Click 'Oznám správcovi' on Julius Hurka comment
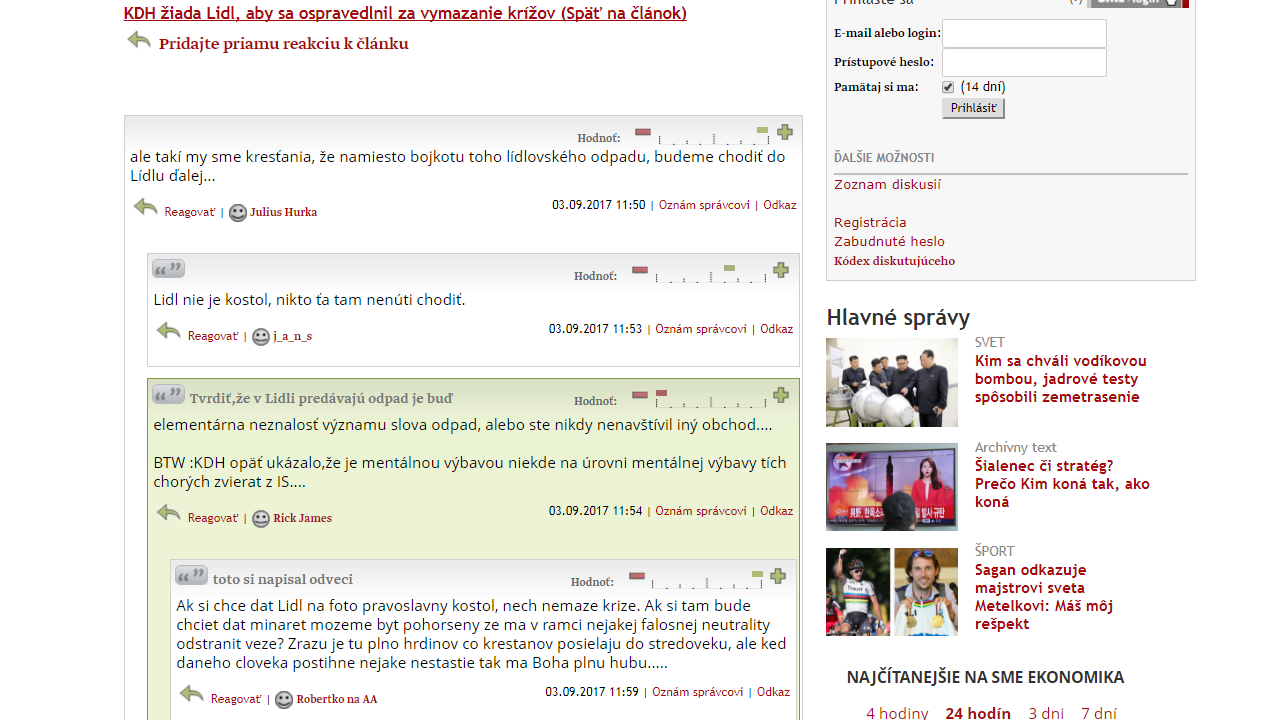Viewport: 1280px width, 720px height. 704,205
